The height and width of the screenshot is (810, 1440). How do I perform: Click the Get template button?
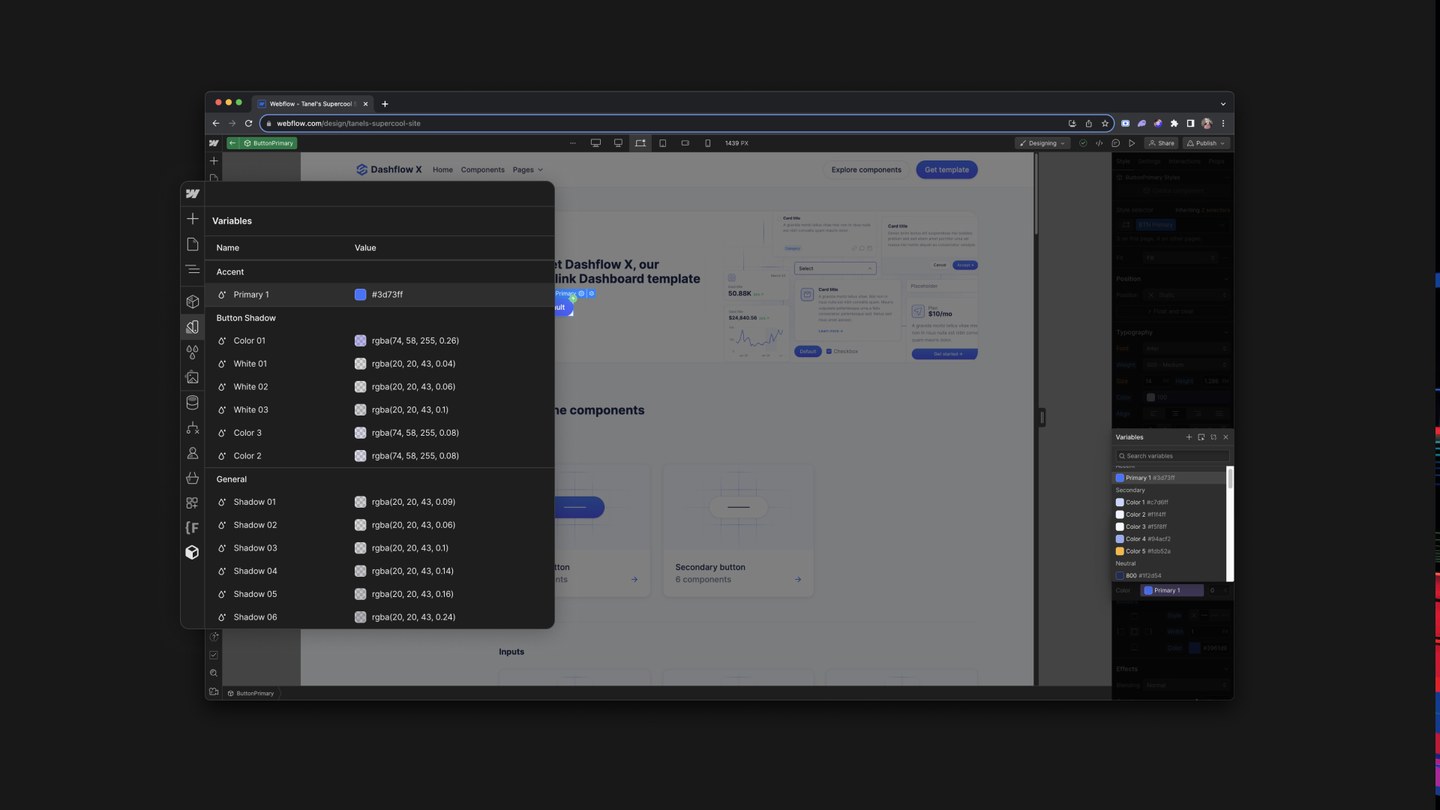[x=945, y=169]
